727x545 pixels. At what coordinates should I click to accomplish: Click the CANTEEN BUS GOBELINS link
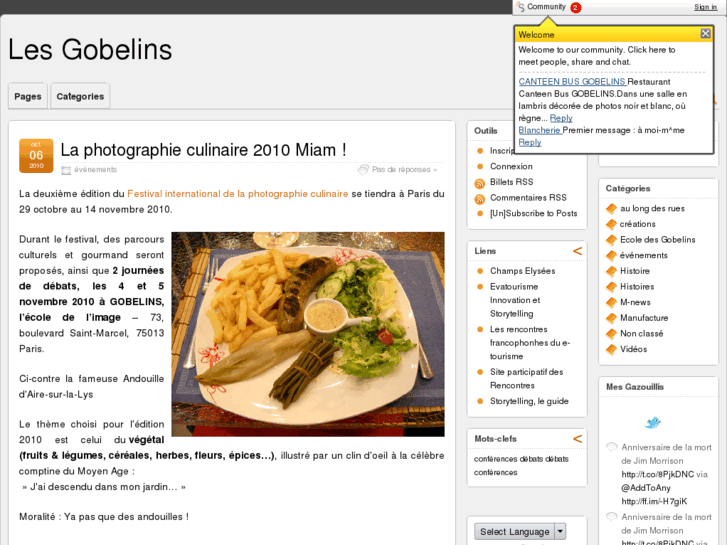tap(572, 82)
